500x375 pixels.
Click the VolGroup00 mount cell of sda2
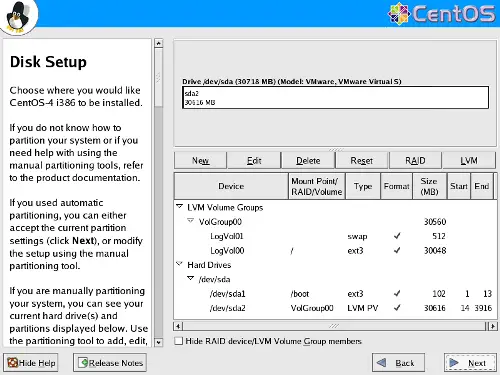tap(312, 308)
